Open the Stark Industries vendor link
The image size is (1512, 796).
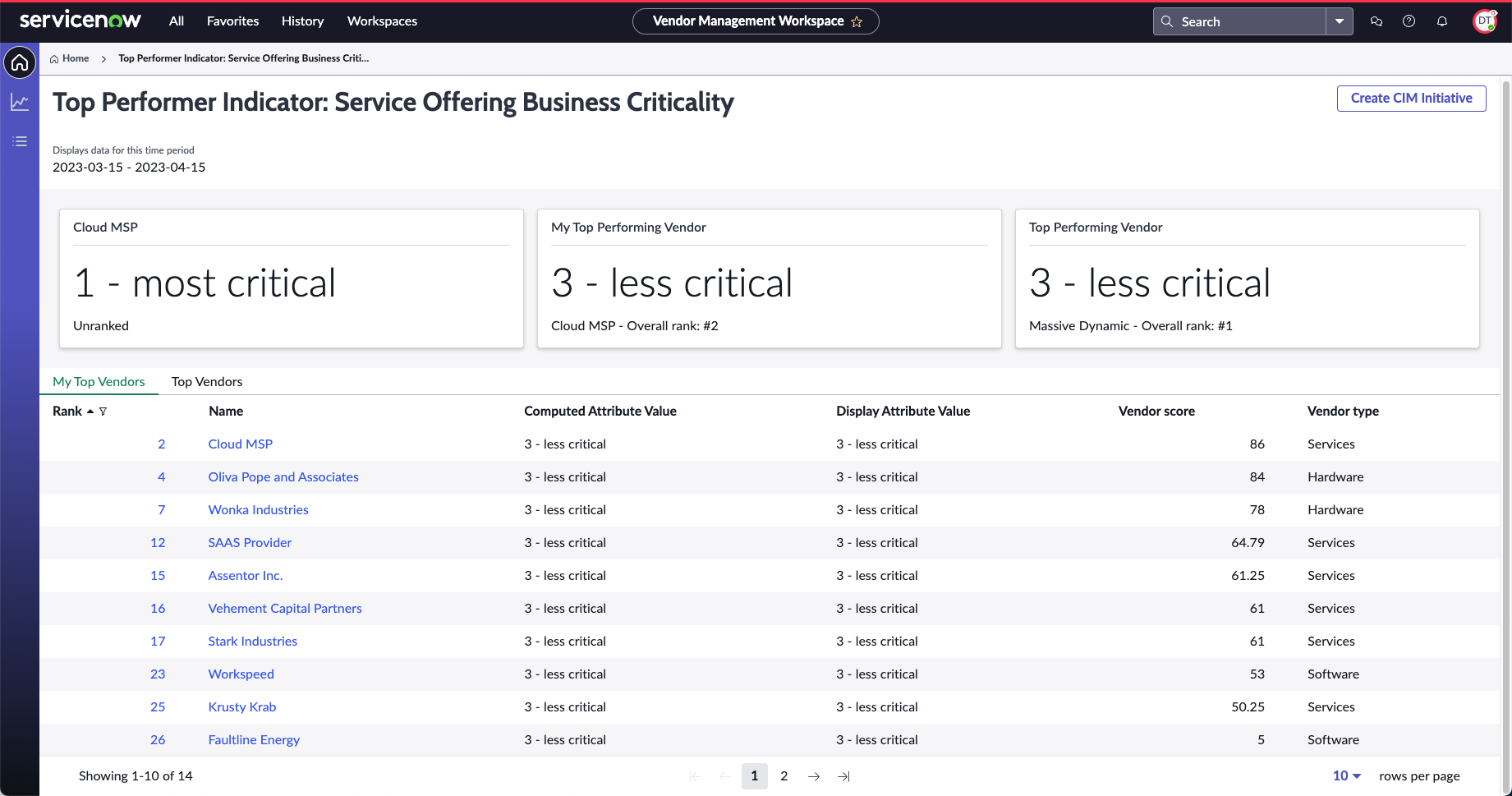[x=253, y=642]
